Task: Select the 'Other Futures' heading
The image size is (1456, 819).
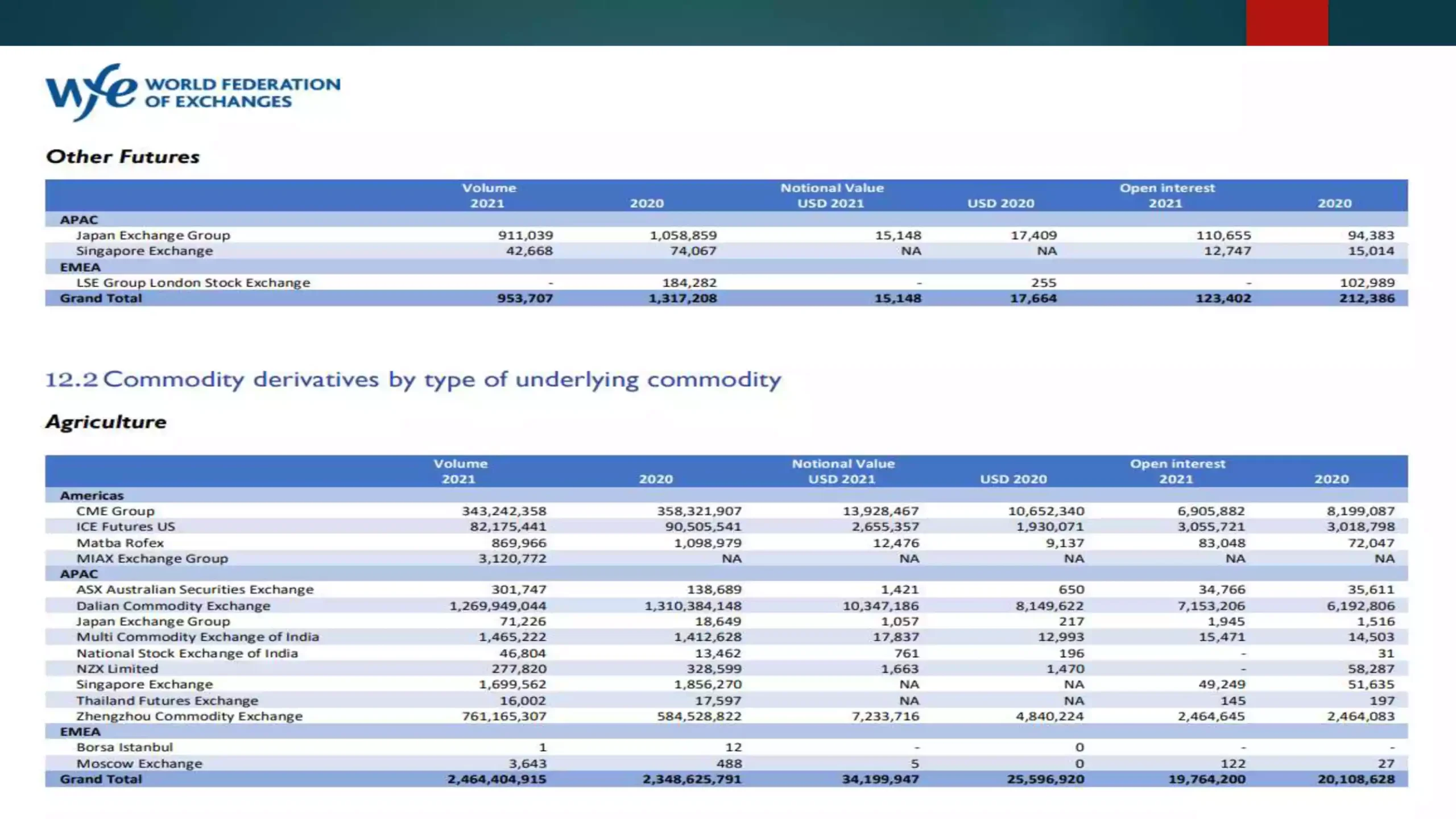Action: click(123, 156)
